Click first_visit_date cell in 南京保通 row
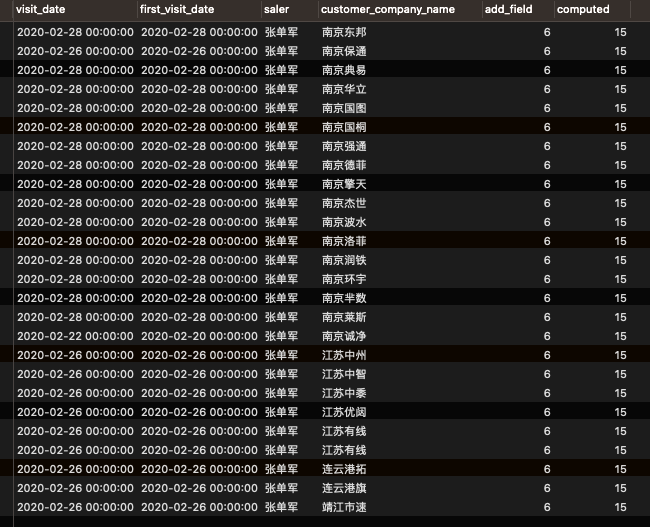Viewport: 650px width, 527px height. [x=199, y=51]
